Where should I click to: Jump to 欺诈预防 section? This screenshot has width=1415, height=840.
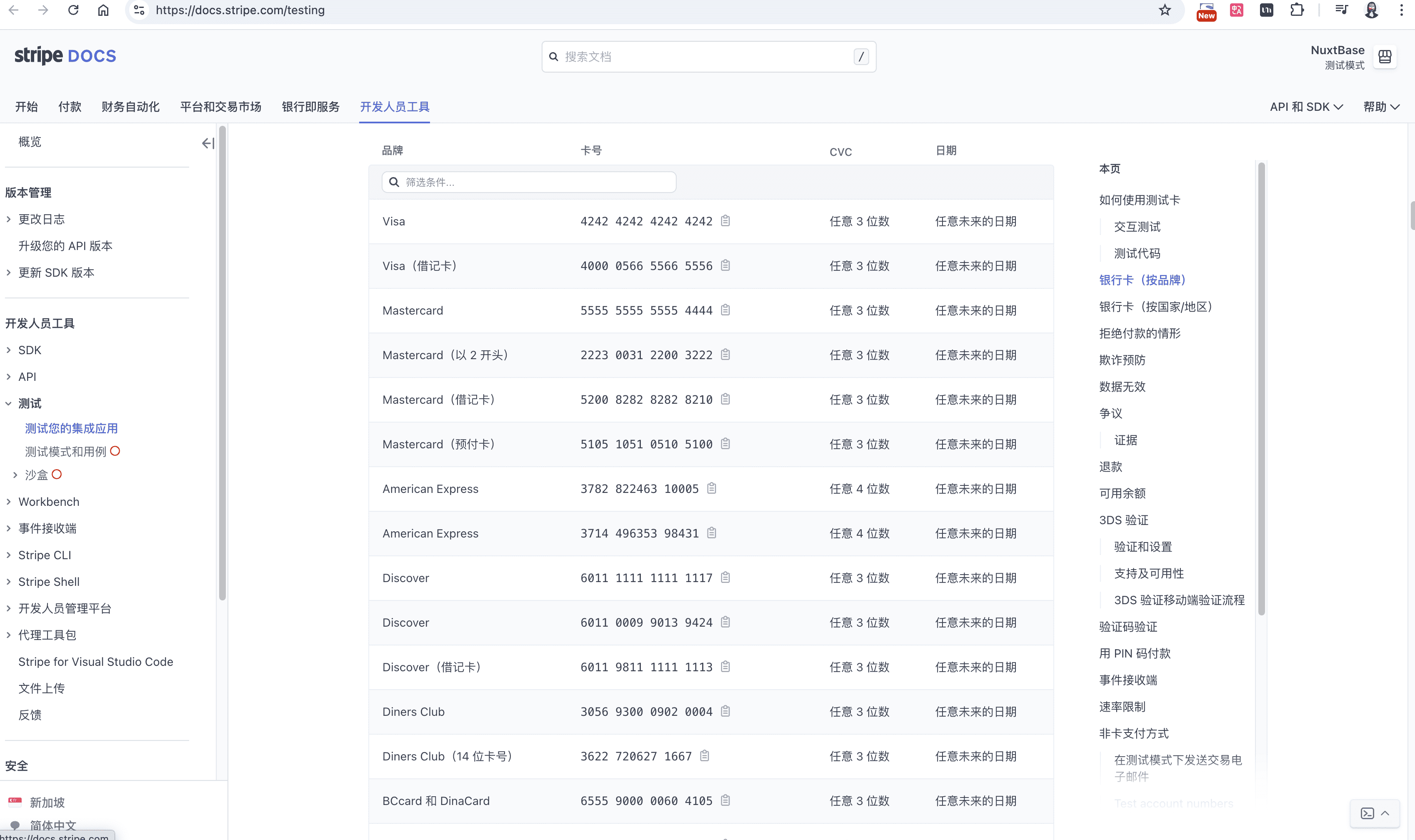tap(1122, 360)
